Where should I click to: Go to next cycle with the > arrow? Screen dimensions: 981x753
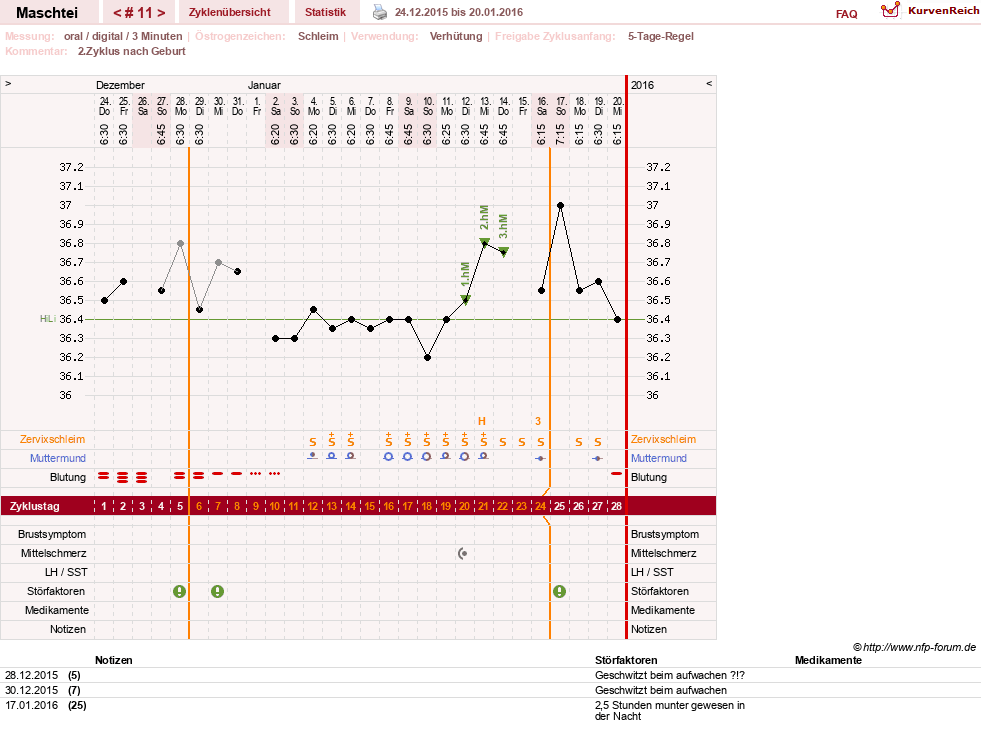click(x=161, y=13)
